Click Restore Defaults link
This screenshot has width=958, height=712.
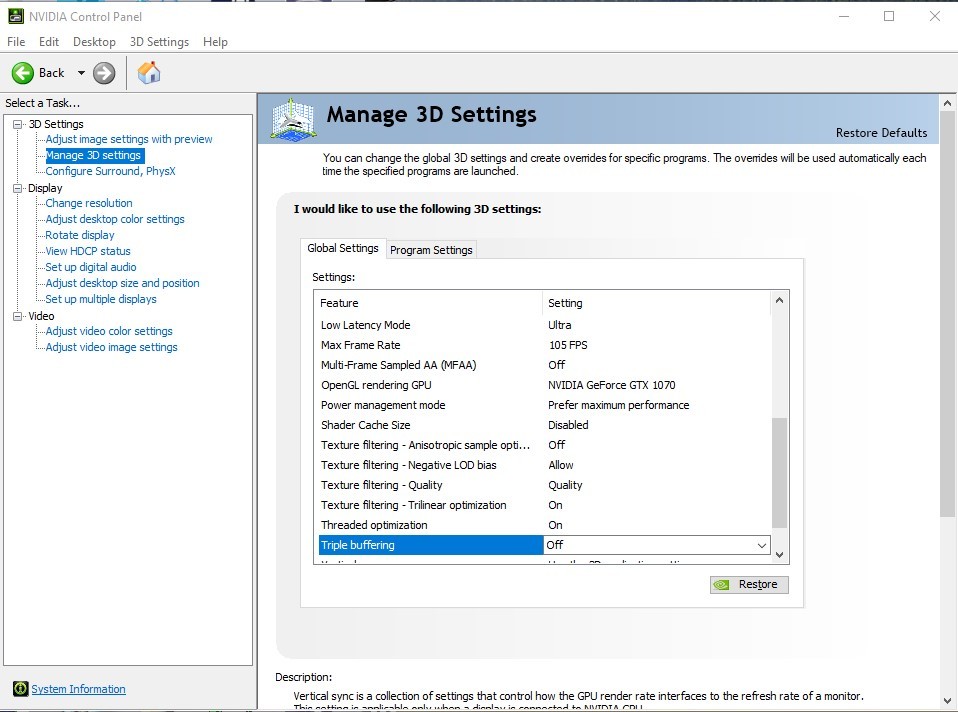pyautogui.click(x=881, y=133)
